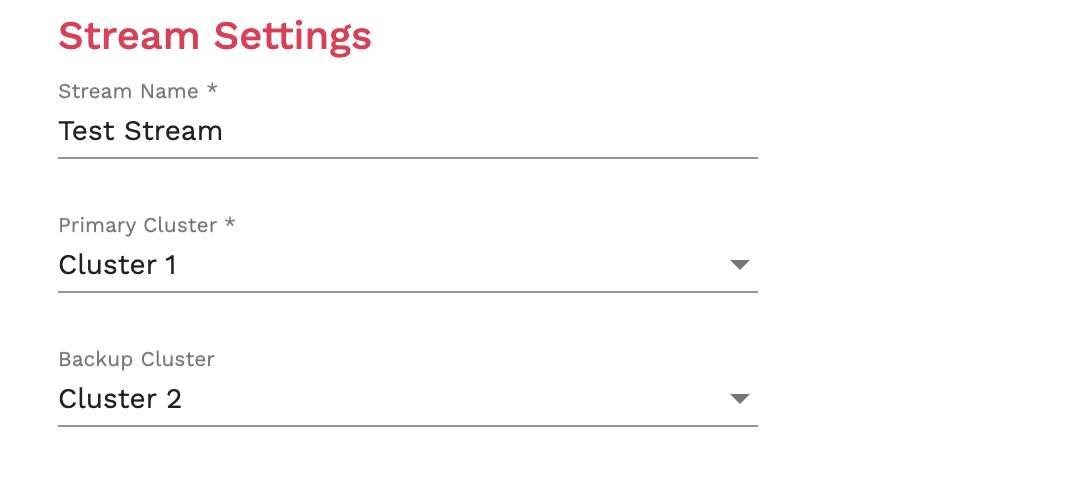1067x484 pixels.
Task: Click the Stream Name input field
Action: click(x=407, y=131)
